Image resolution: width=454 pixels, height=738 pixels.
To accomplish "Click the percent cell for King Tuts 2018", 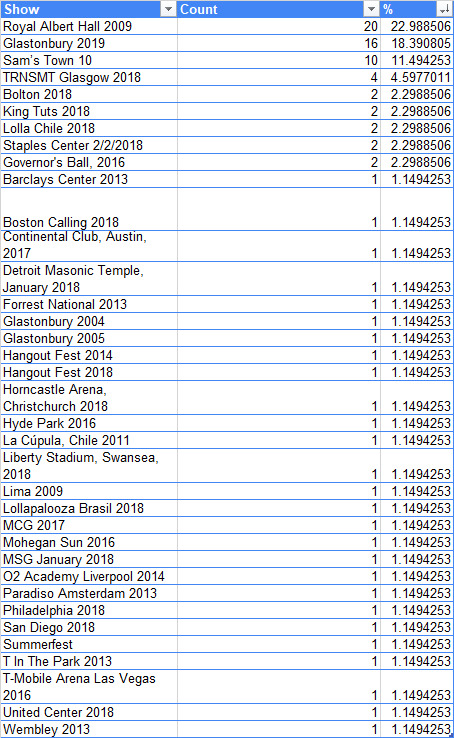I will coord(416,111).
